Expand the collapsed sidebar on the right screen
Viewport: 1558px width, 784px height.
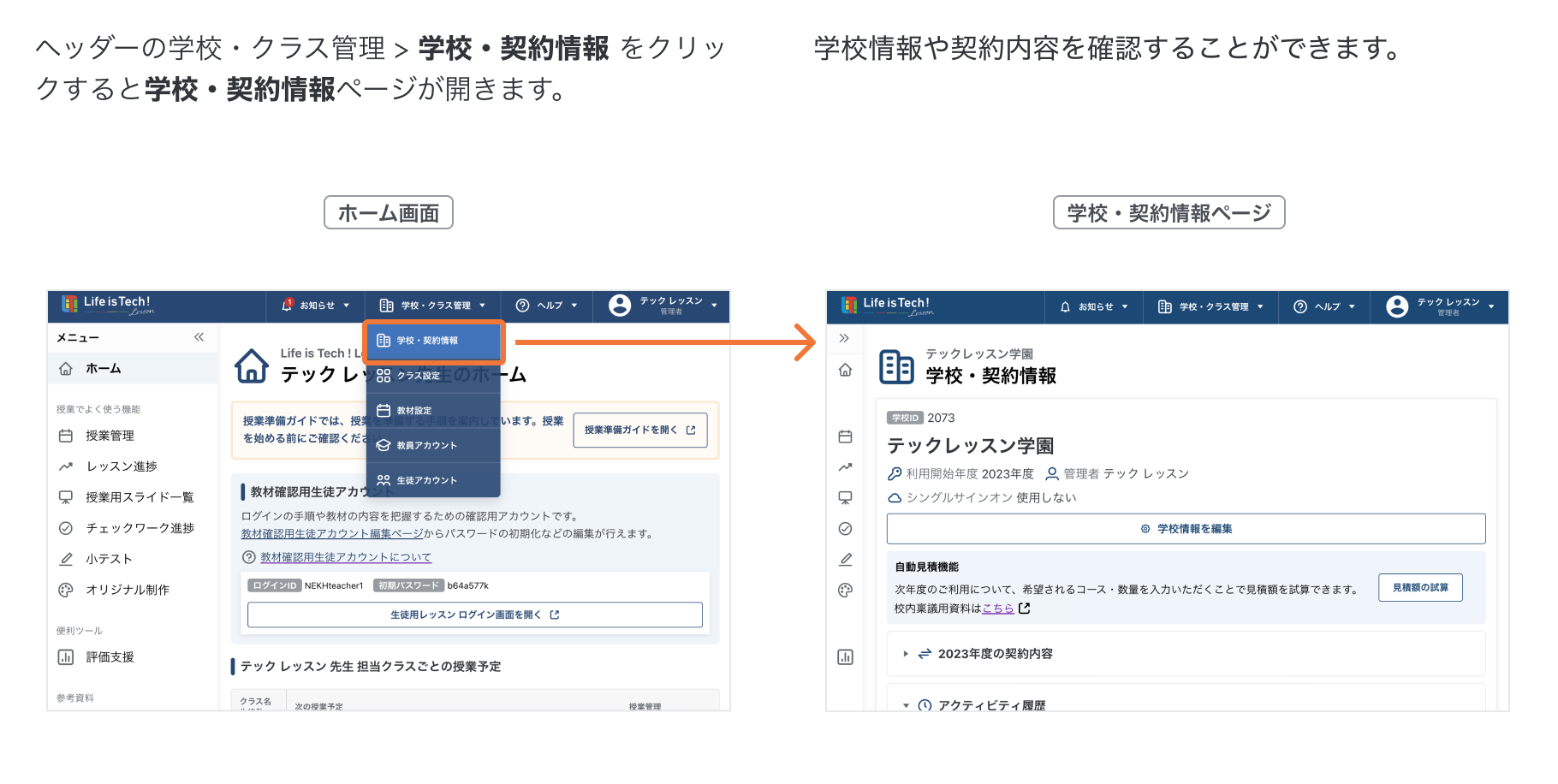click(844, 338)
